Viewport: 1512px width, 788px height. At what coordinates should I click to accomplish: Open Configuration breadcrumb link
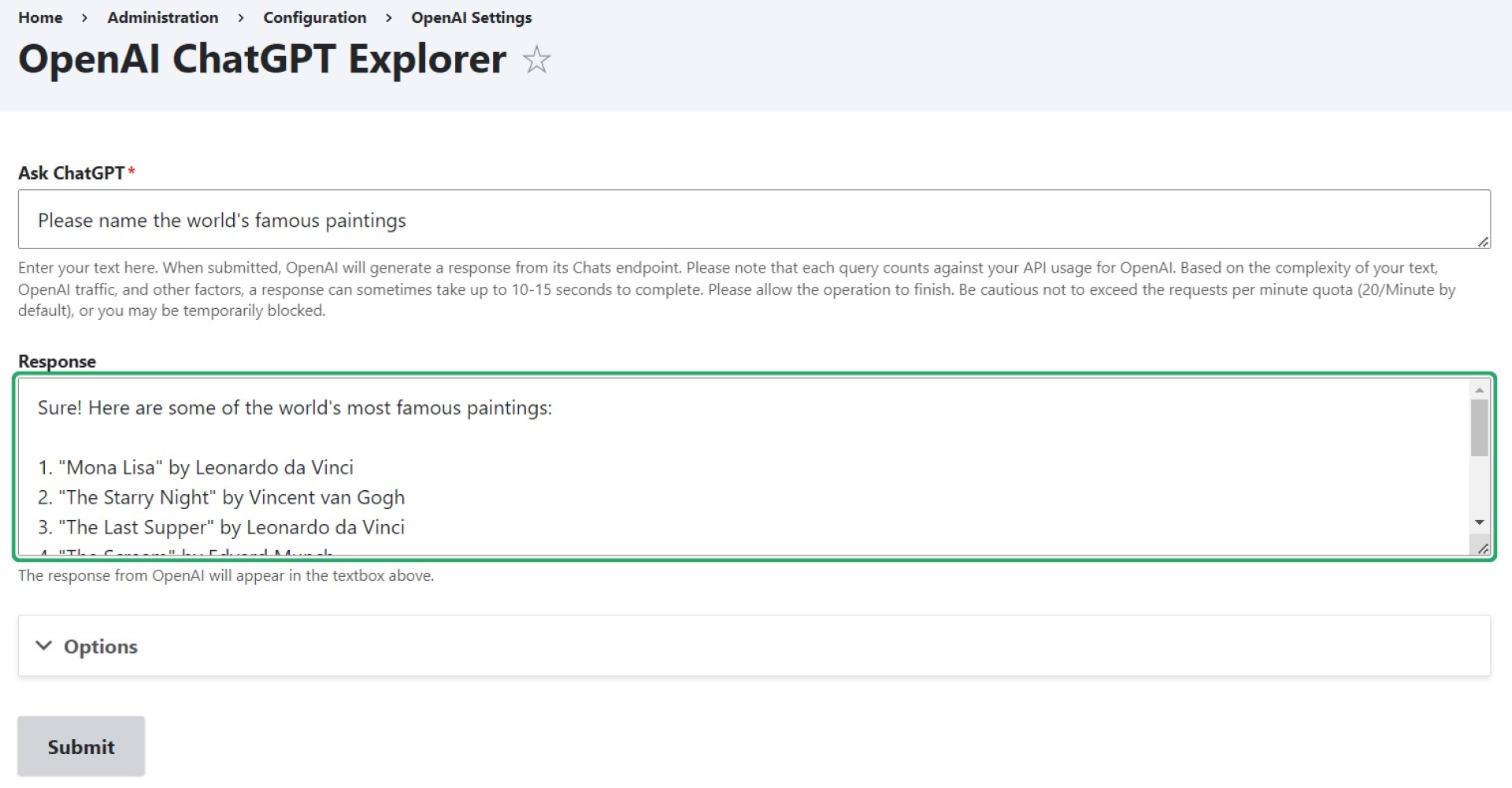pyautogui.click(x=315, y=17)
